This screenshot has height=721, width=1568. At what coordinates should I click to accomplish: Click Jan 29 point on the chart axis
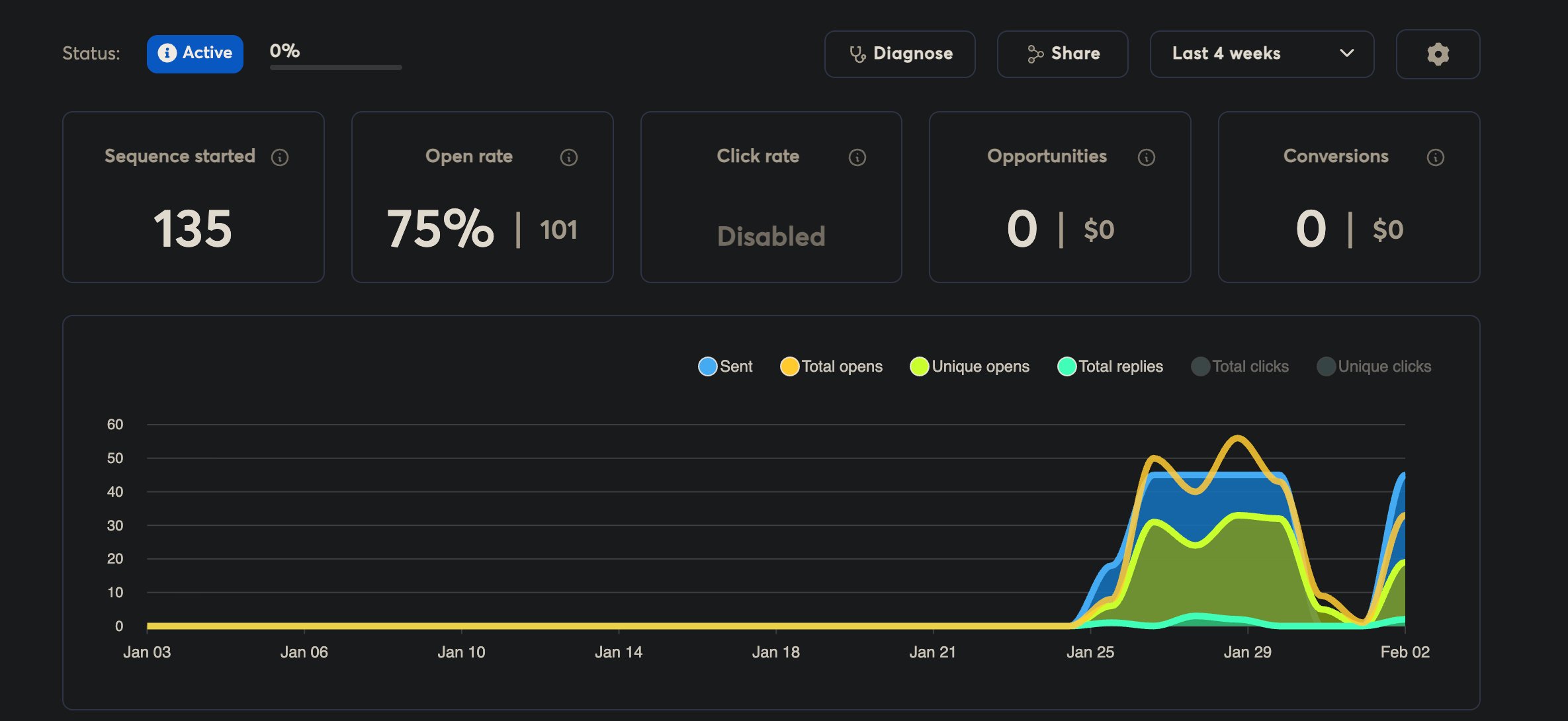1247,652
